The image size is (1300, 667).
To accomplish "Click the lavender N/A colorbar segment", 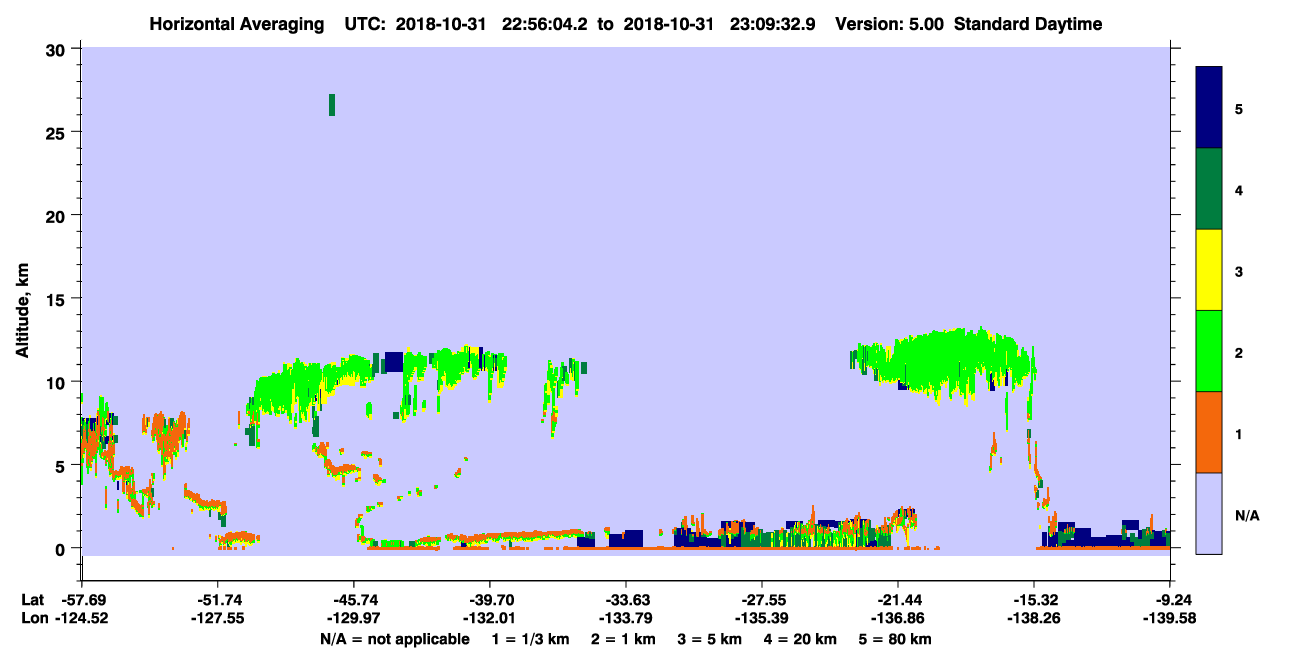I will 1209,513.
